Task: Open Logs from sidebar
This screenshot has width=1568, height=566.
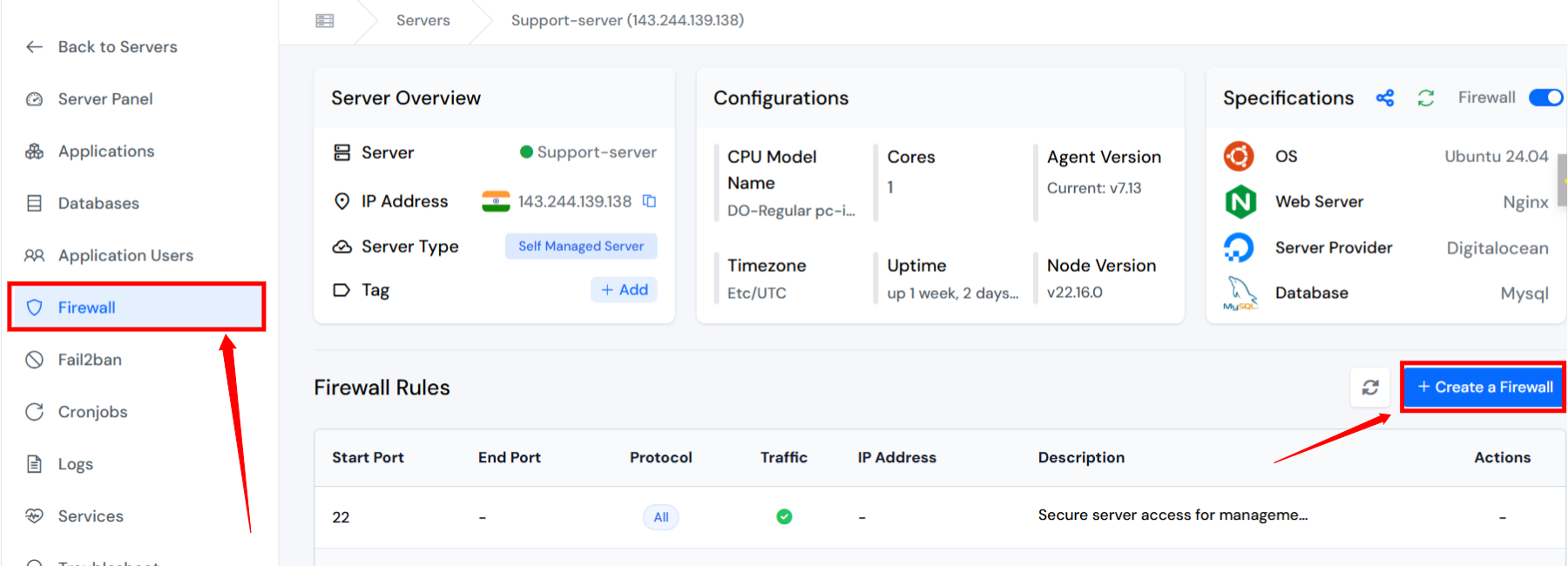Action: point(76,464)
